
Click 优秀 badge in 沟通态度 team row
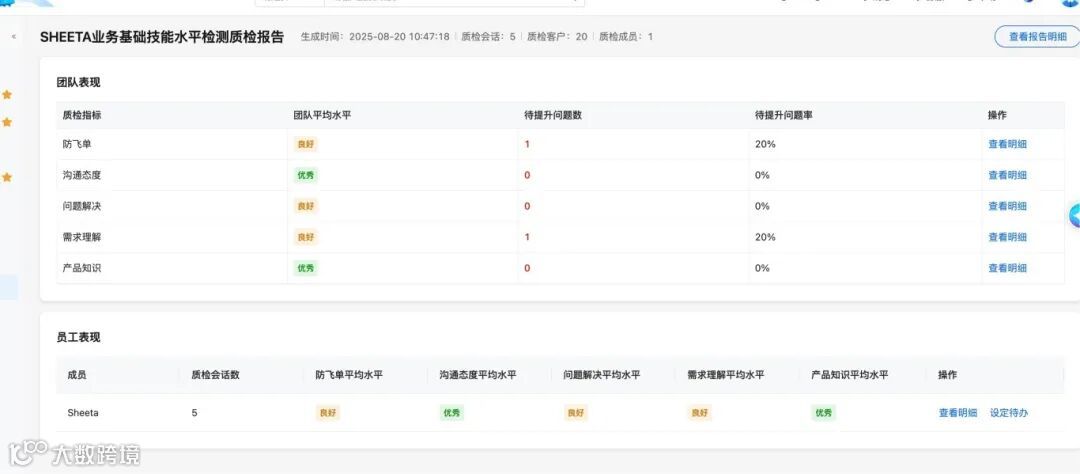(306, 175)
